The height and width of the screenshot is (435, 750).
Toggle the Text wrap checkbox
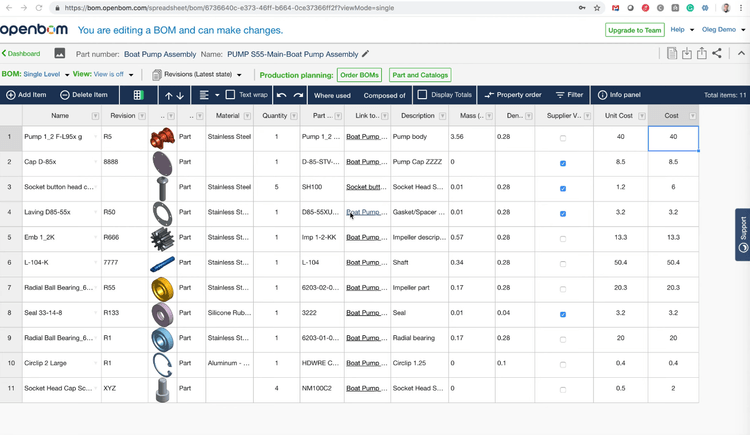click(230, 94)
